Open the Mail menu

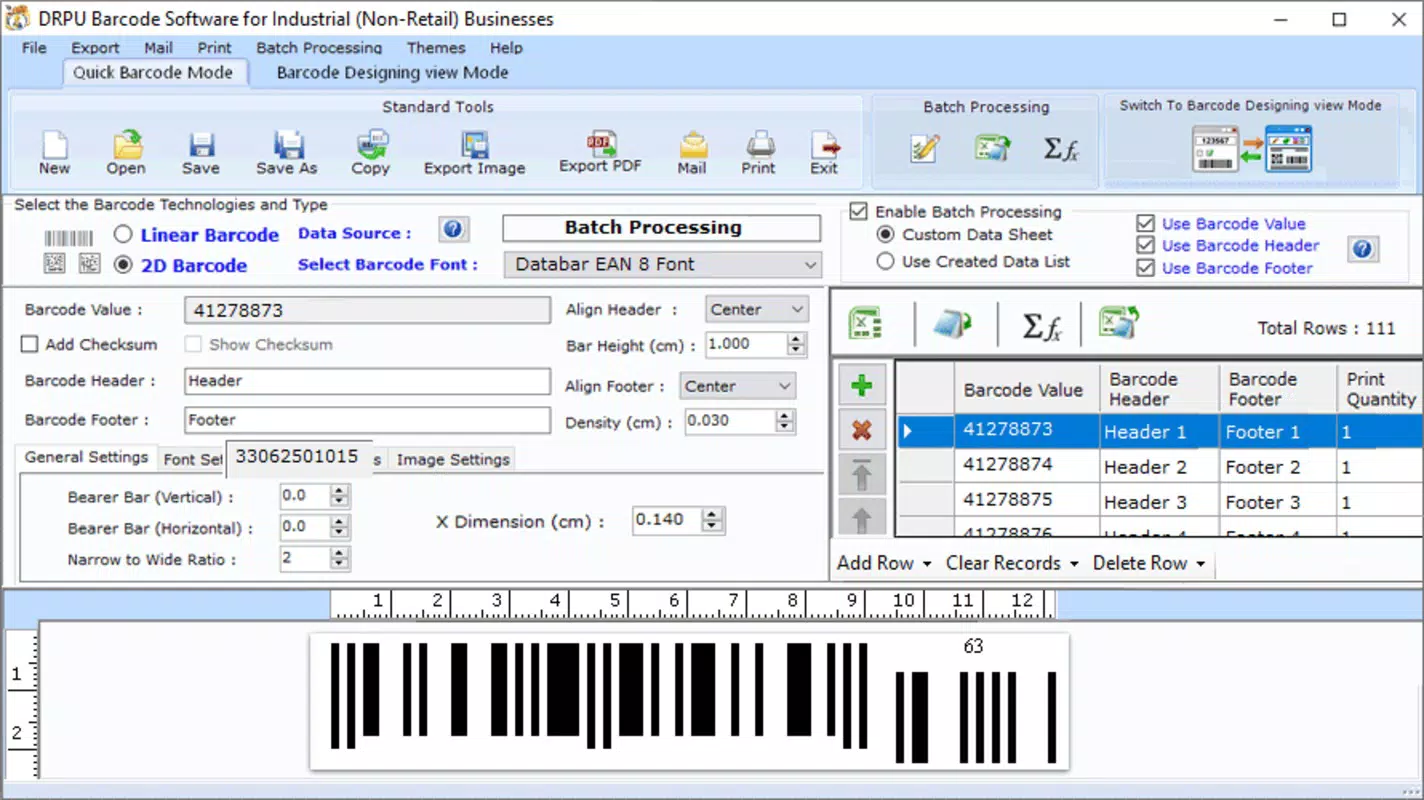158,47
